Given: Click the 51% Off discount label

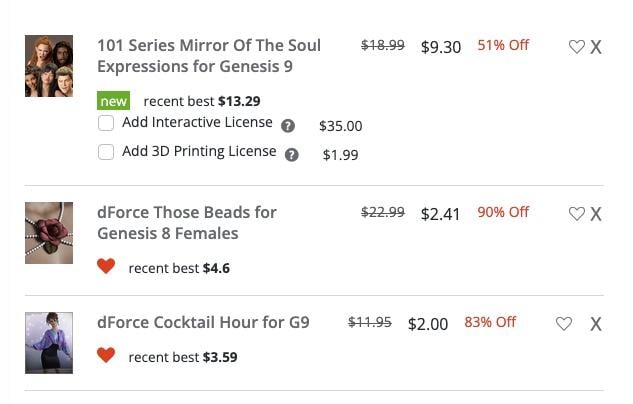Looking at the screenshot, I should (503, 45).
